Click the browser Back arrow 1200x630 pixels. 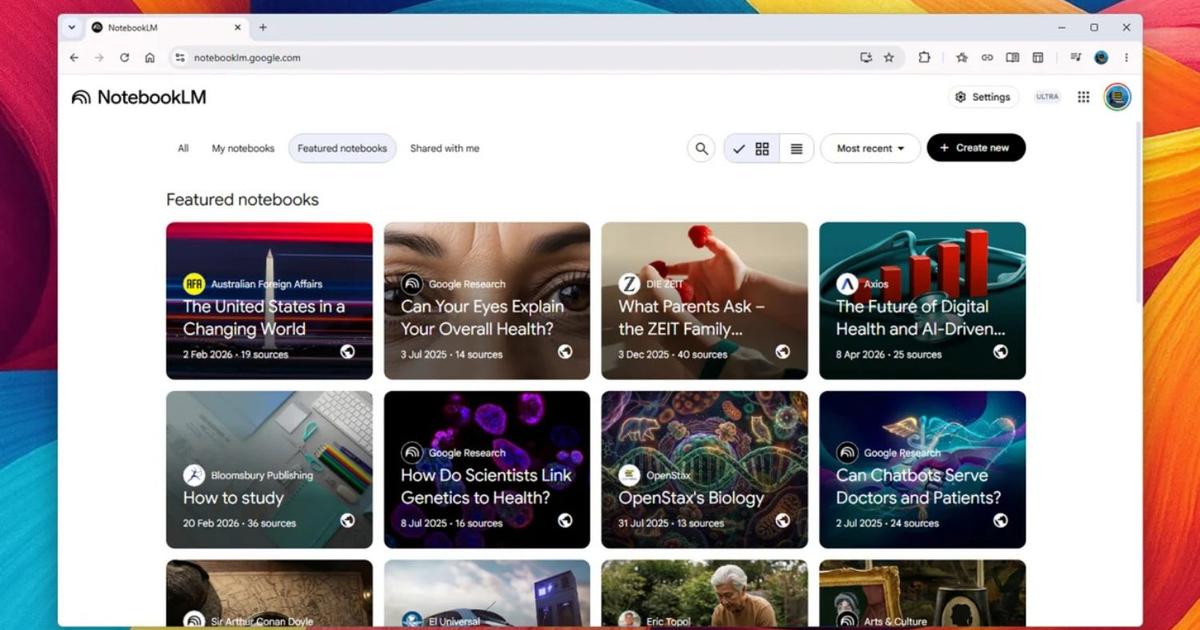[74, 58]
